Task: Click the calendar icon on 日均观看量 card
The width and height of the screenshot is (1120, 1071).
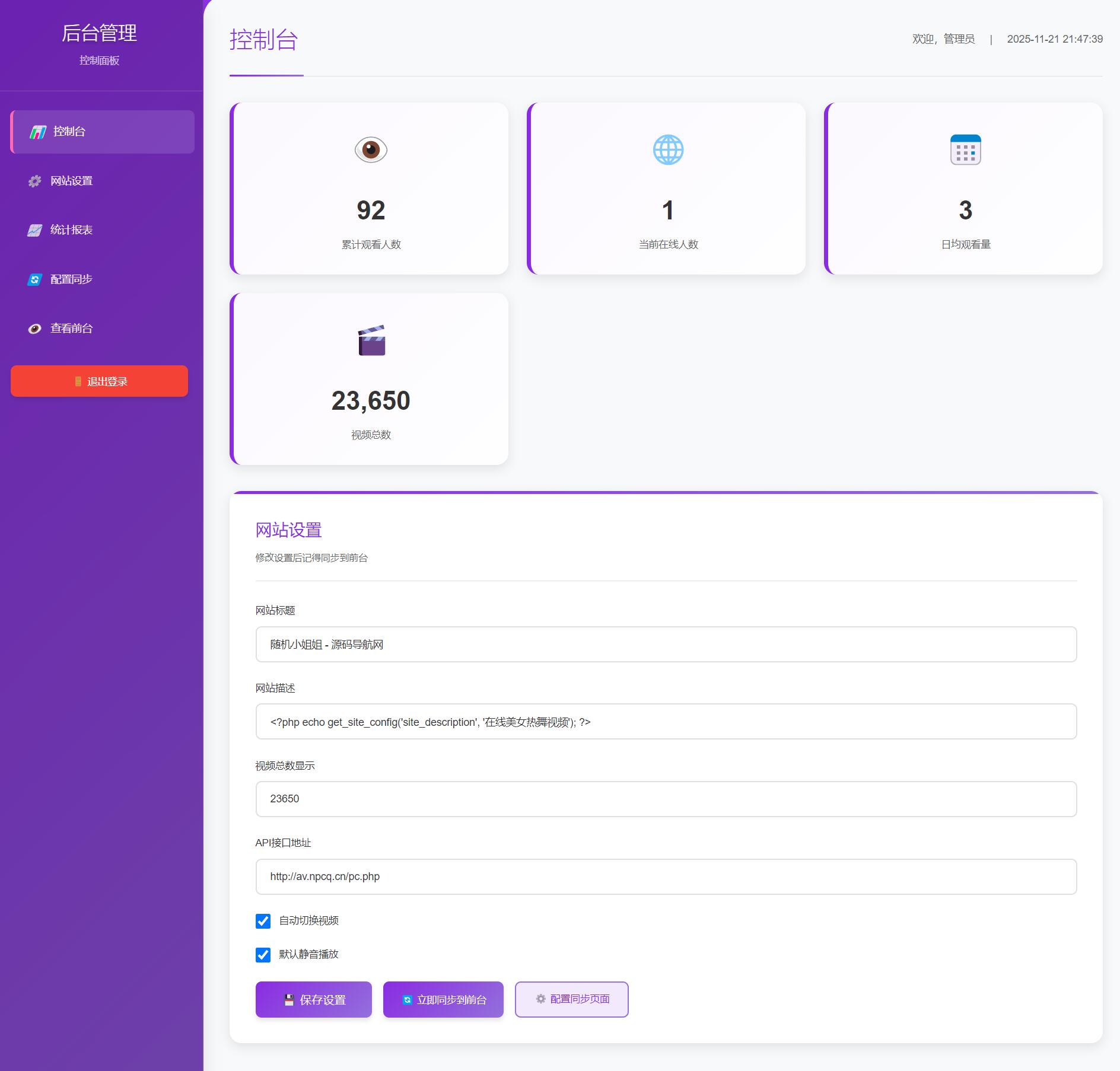Action: 965,149
